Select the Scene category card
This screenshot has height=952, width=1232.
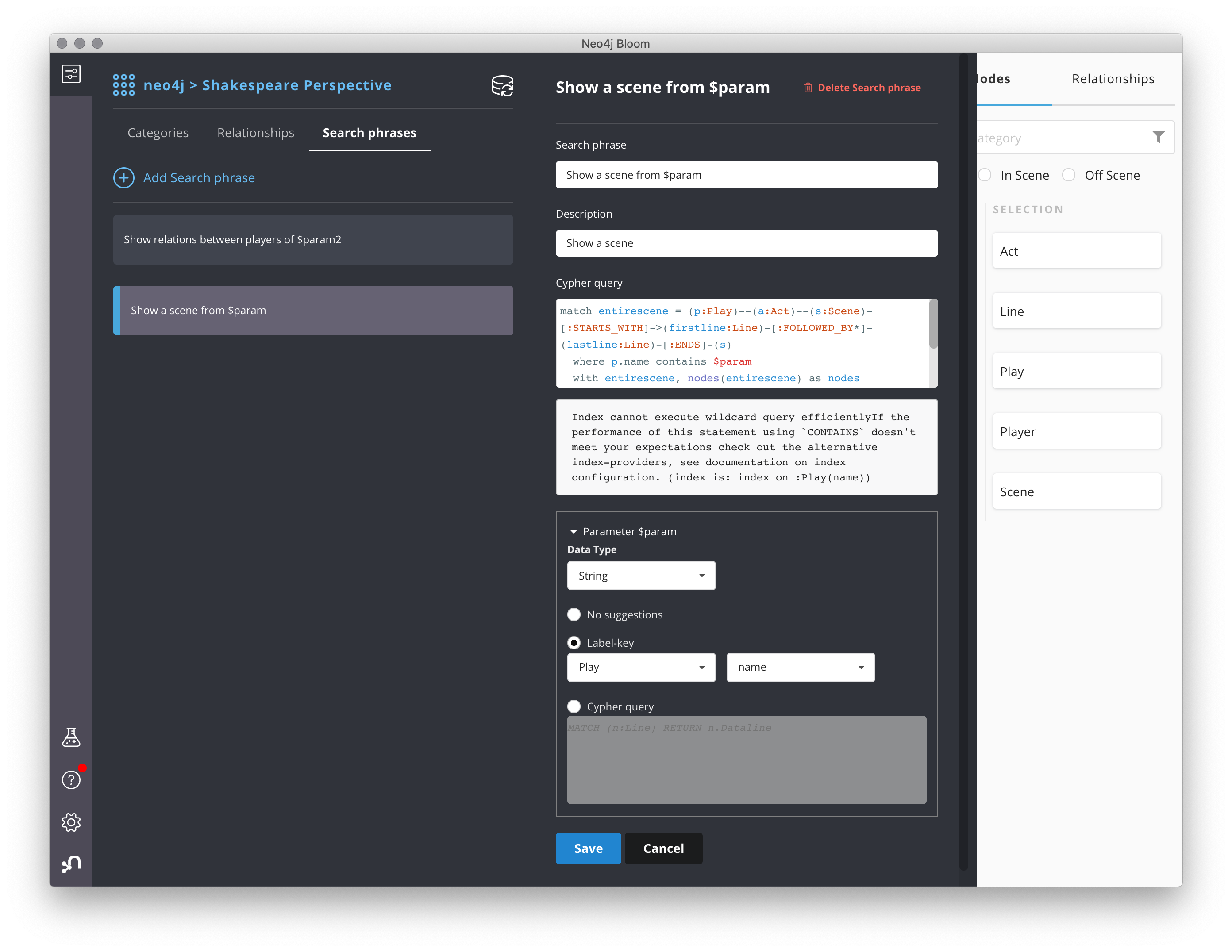click(x=1076, y=491)
